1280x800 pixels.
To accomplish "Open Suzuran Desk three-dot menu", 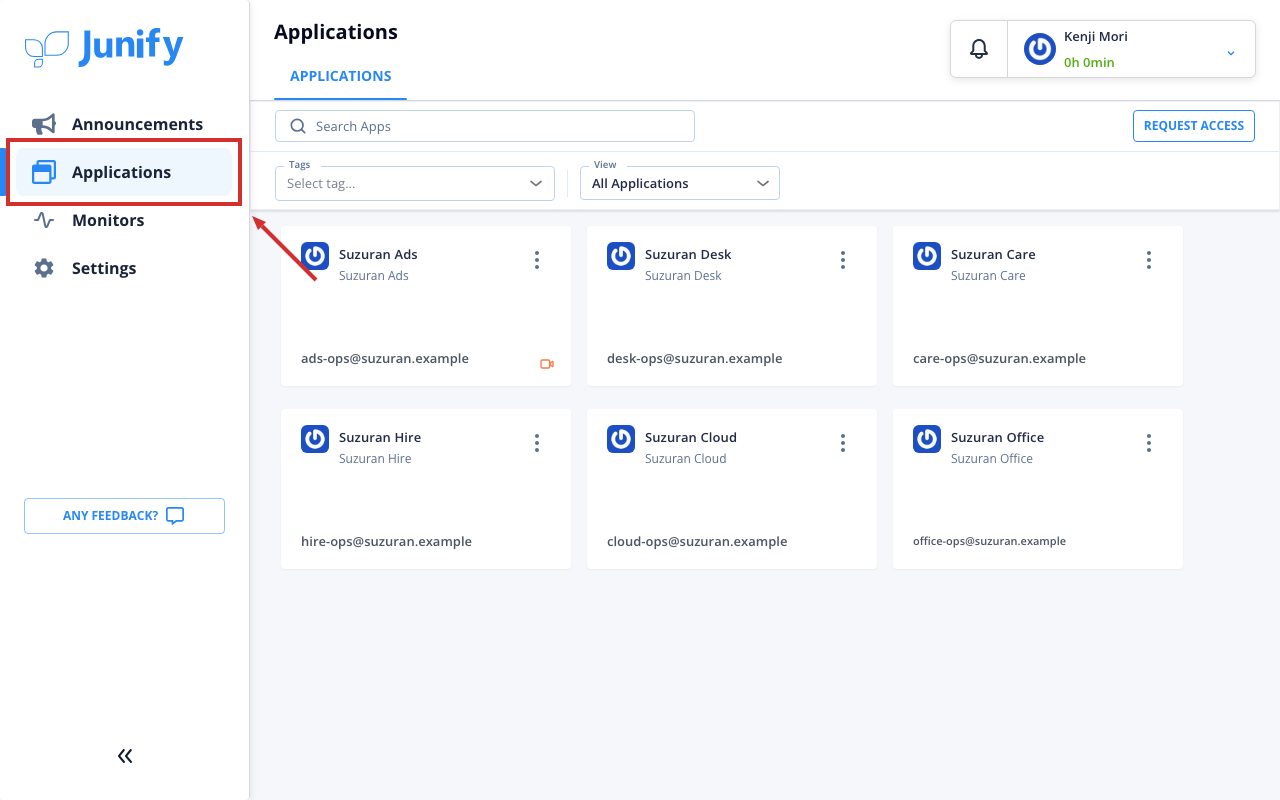I will [843, 260].
